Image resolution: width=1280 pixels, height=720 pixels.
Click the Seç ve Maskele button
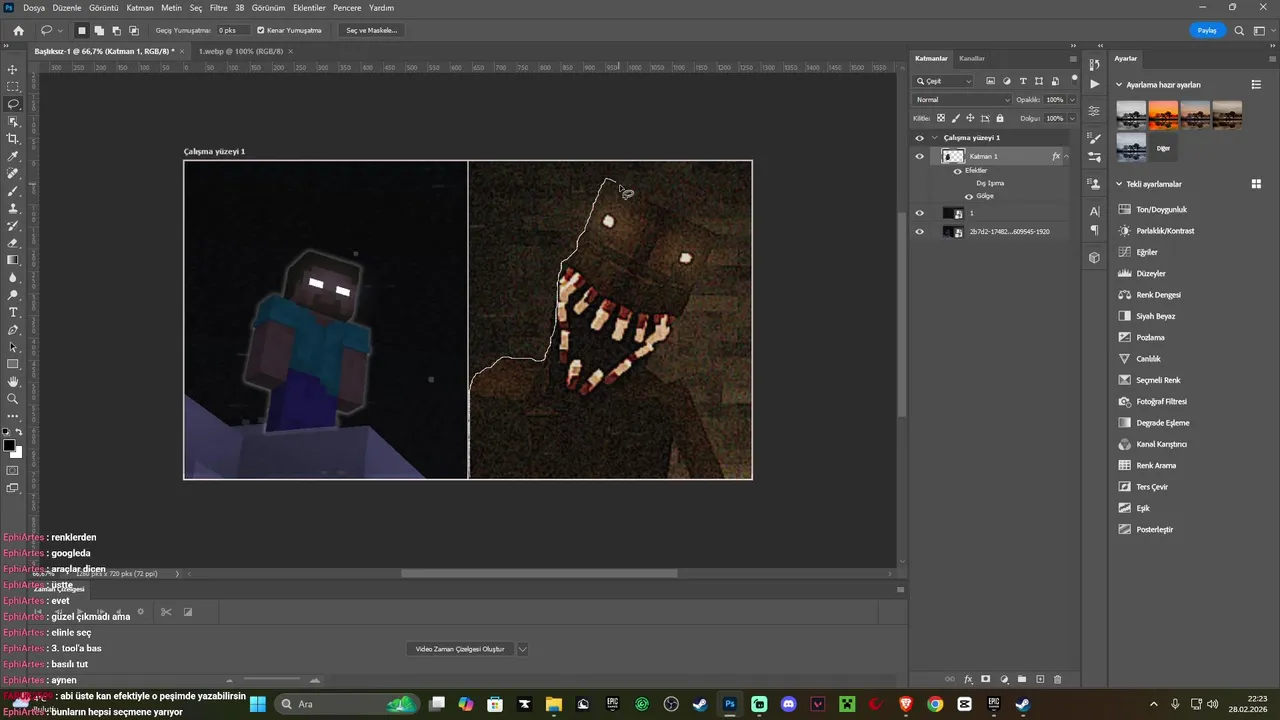[x=372, y=31]
